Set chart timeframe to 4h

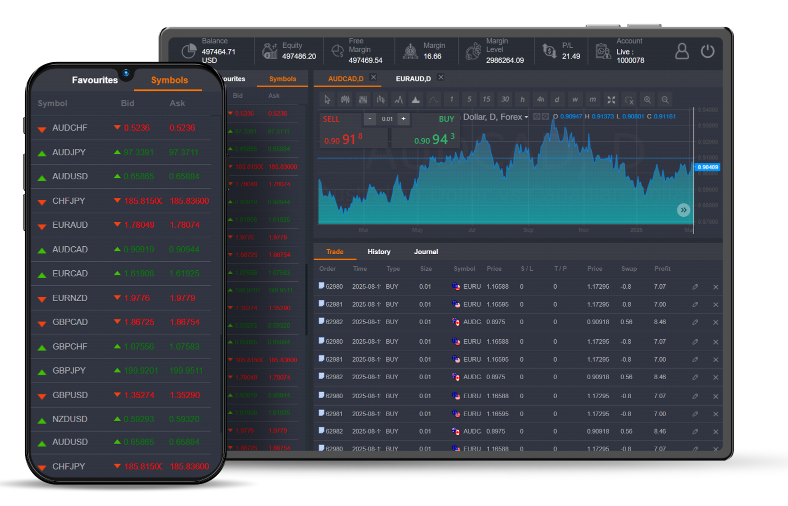(x=540, y=99)
